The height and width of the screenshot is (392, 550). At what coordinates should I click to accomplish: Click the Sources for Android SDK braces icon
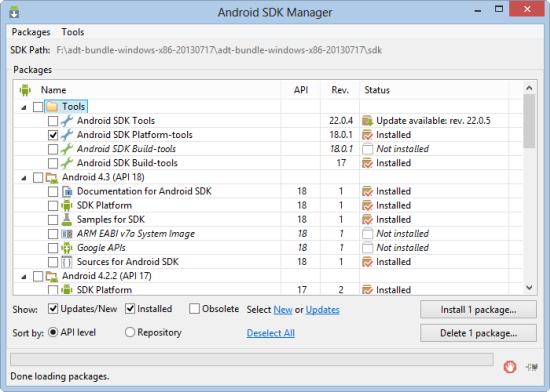pyautogui.click(x=67, y=262)
